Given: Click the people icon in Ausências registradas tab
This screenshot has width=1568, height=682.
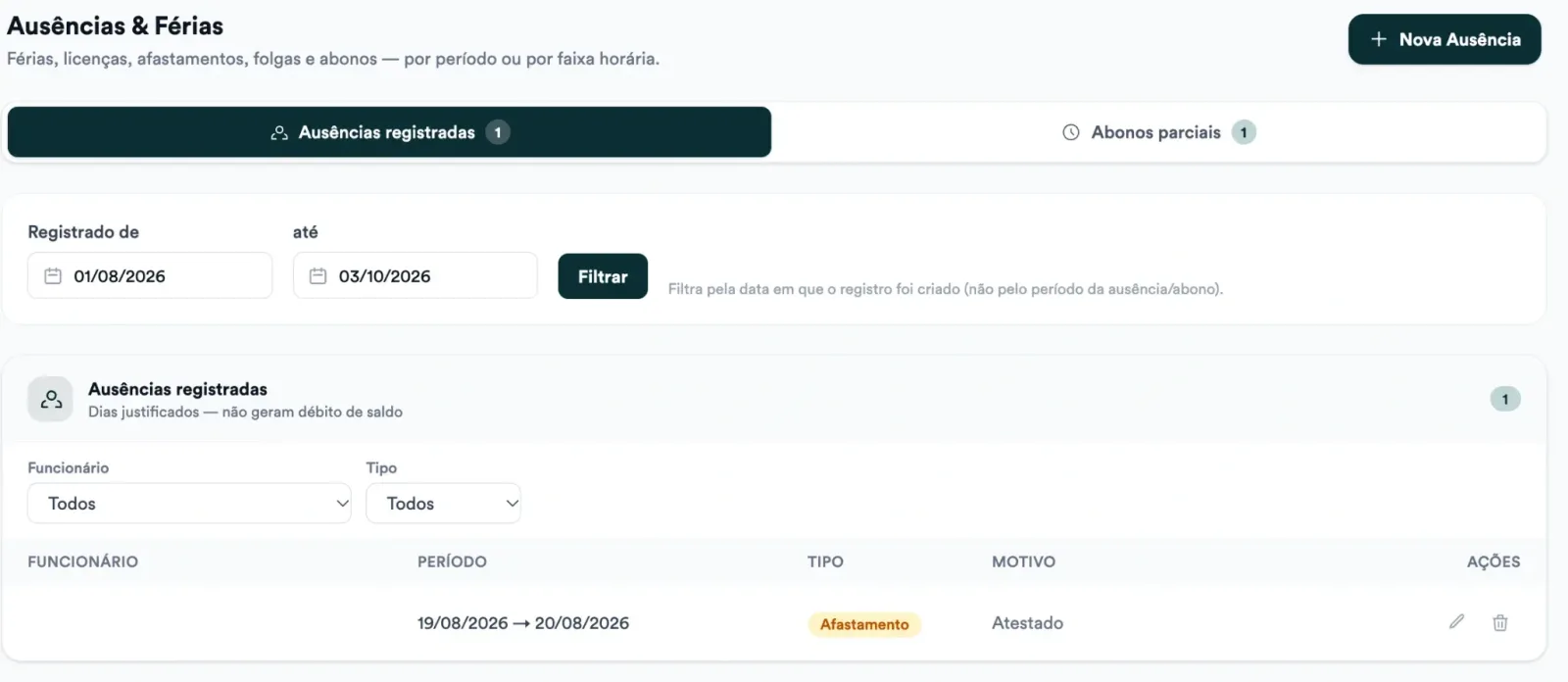Looking at the screenshot, I should pyautogui.click(x=279, y=132).
